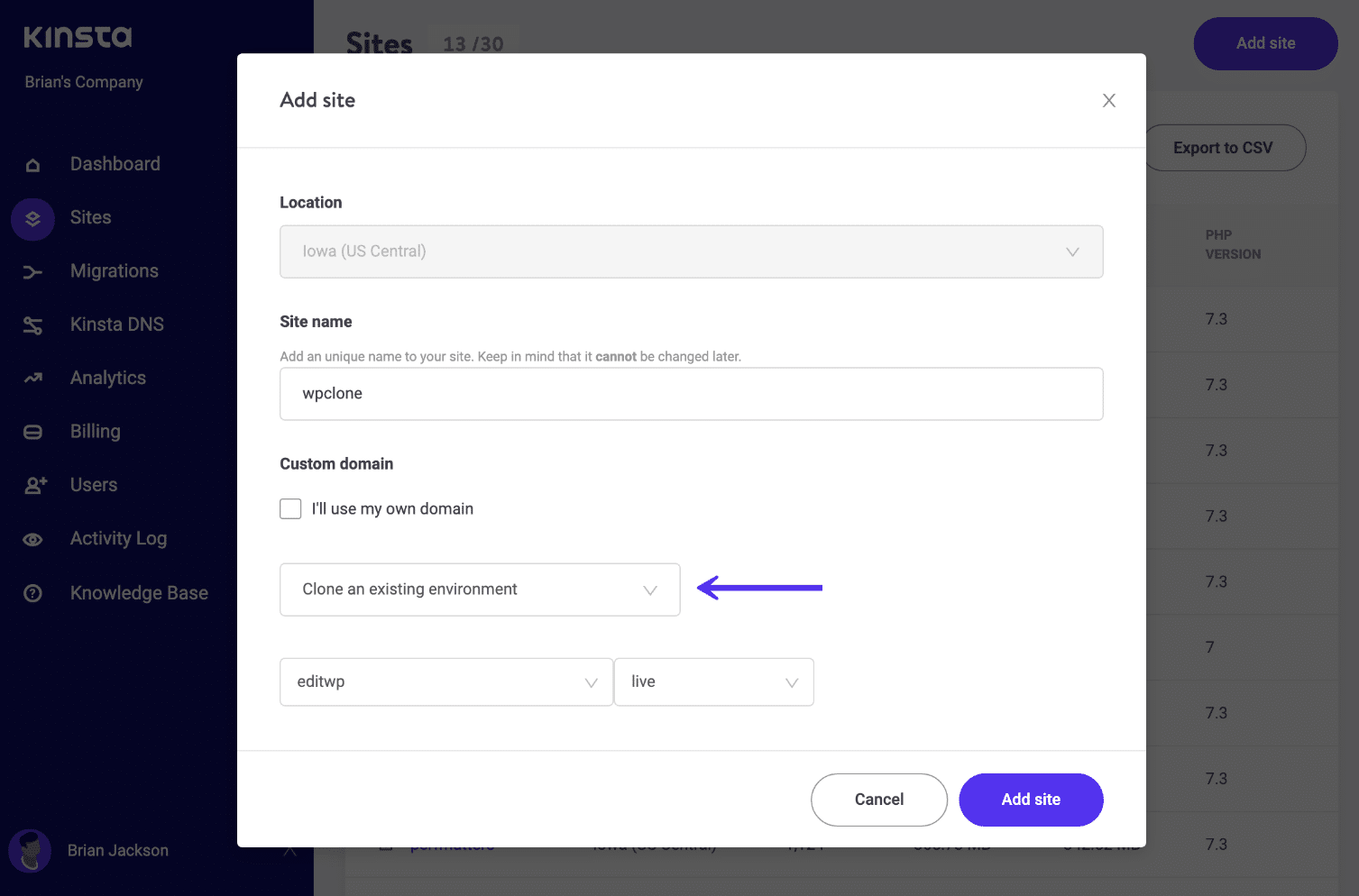Open the Knowledge Base help icon
Viewport: 1359px width, 896px height.
coord(32,592)
